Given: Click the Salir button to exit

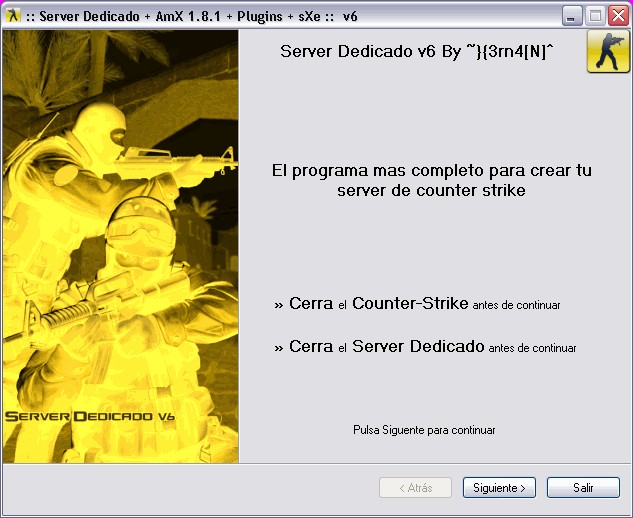Looking at the screenshot, I should [583, 488].
